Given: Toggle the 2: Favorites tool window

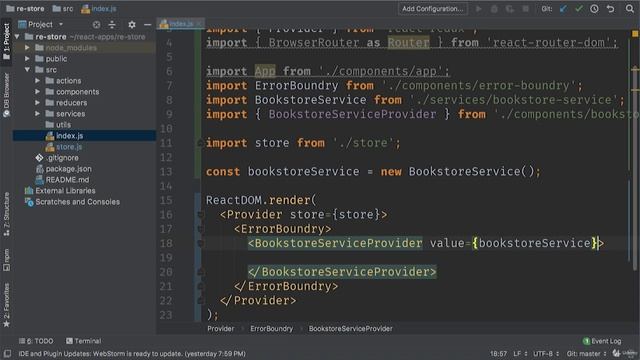Looking at the screenshot, I should point(7,305).
